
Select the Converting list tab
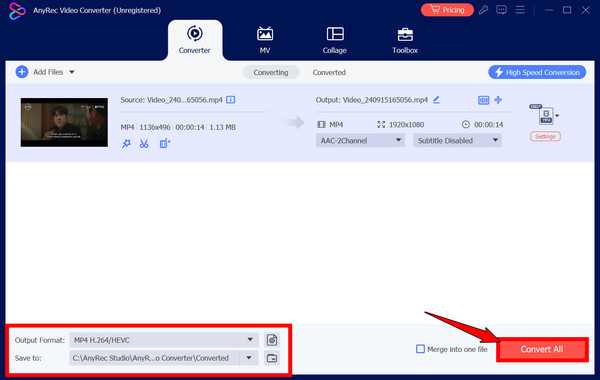tap(271, 72)
